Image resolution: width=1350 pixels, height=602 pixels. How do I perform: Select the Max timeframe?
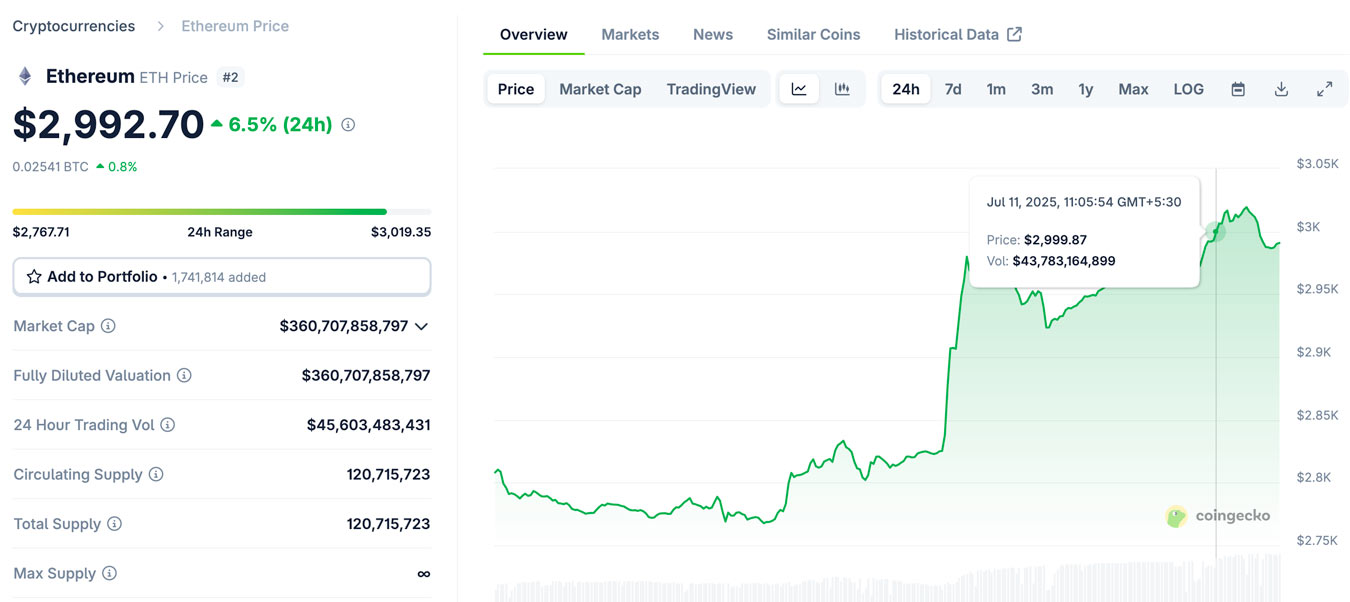click(1133, 88)
